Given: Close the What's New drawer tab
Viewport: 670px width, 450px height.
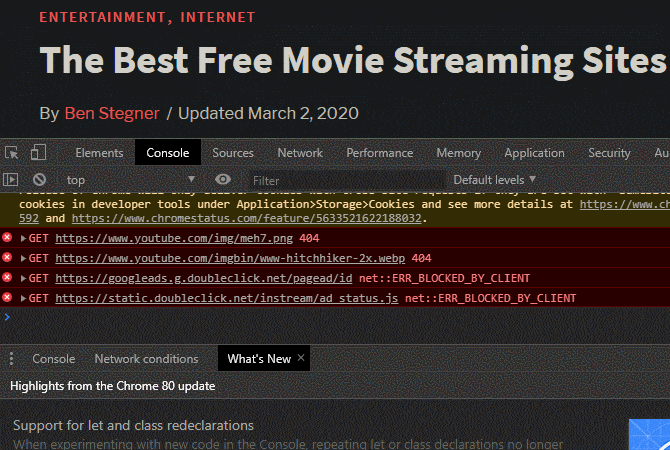Looking at the screenshot, I should [x=301, y=358].
